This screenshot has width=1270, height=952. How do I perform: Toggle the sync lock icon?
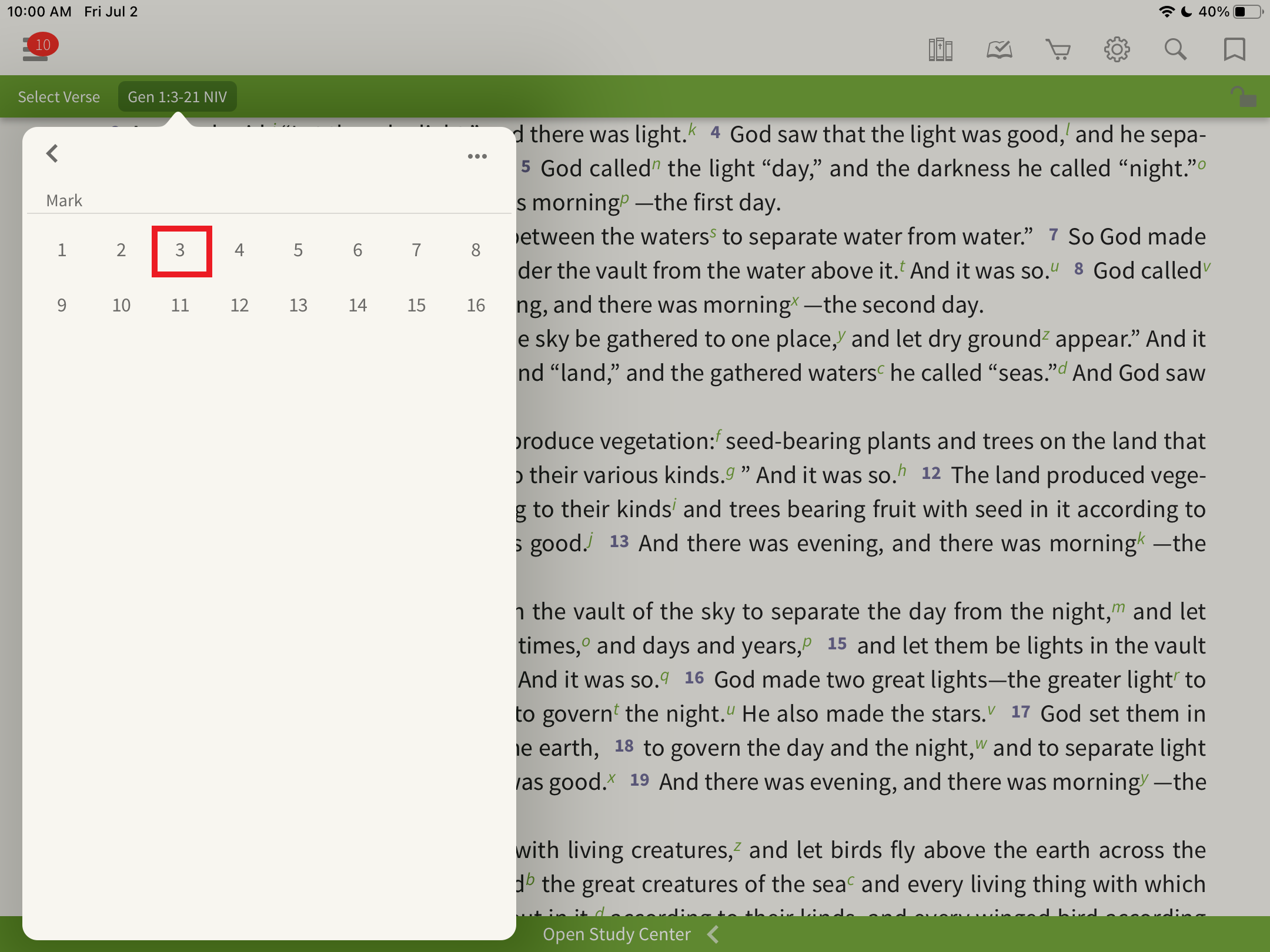coord(1243,96)
